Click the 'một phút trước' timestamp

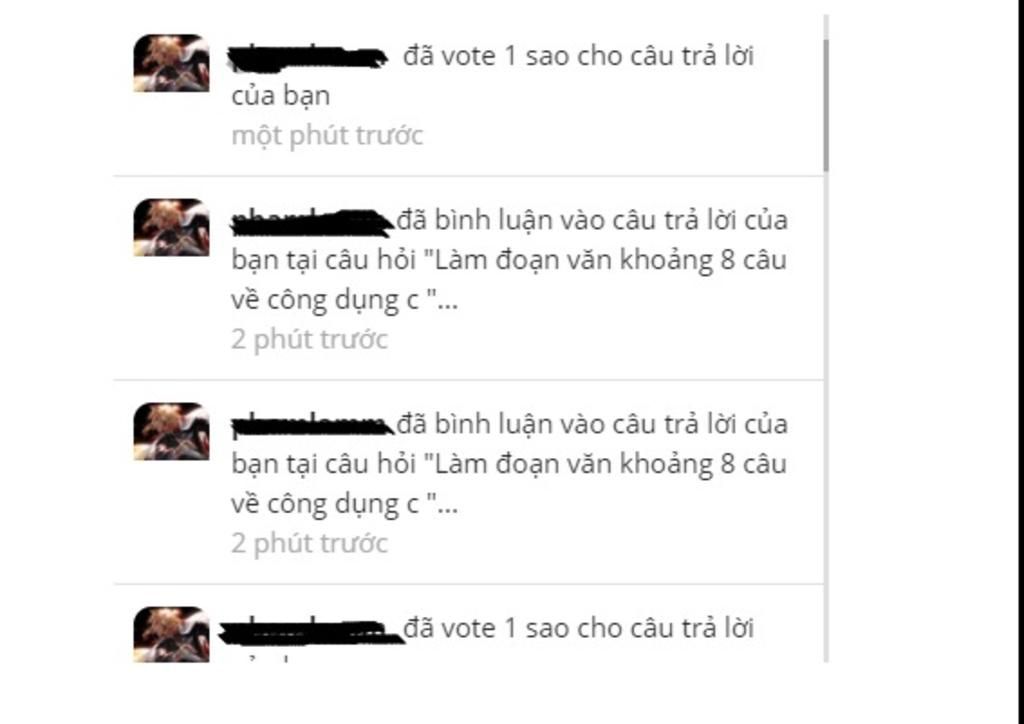pyautogui.click(x=327, y=136)
